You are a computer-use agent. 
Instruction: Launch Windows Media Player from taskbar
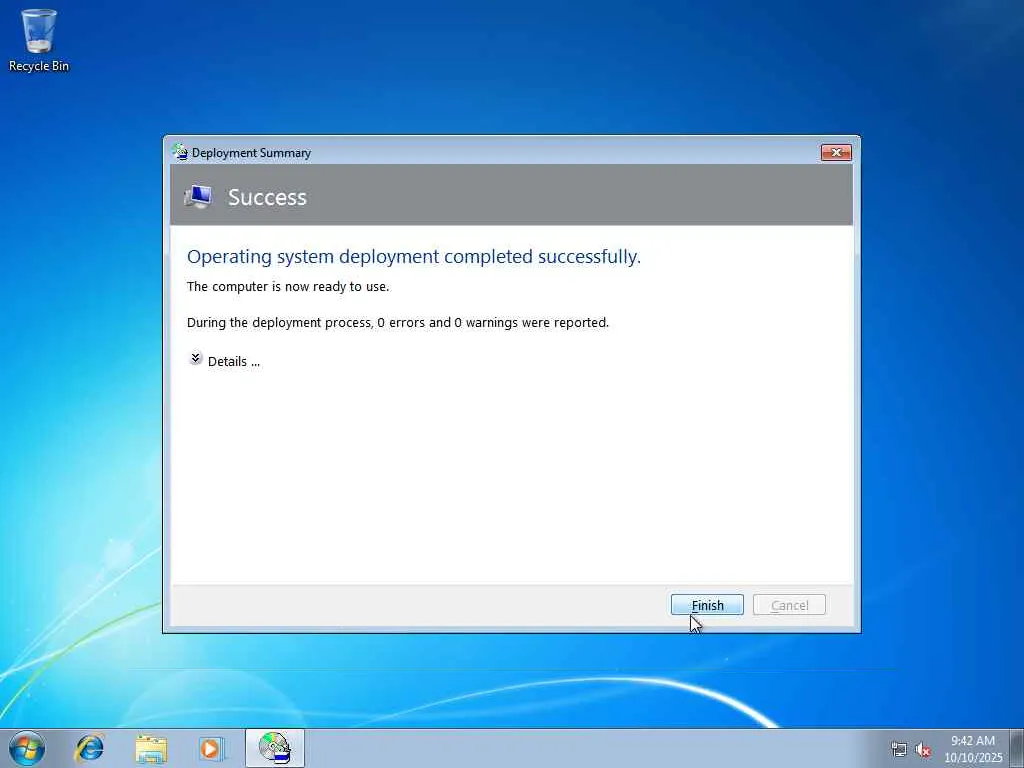point(212,748)
